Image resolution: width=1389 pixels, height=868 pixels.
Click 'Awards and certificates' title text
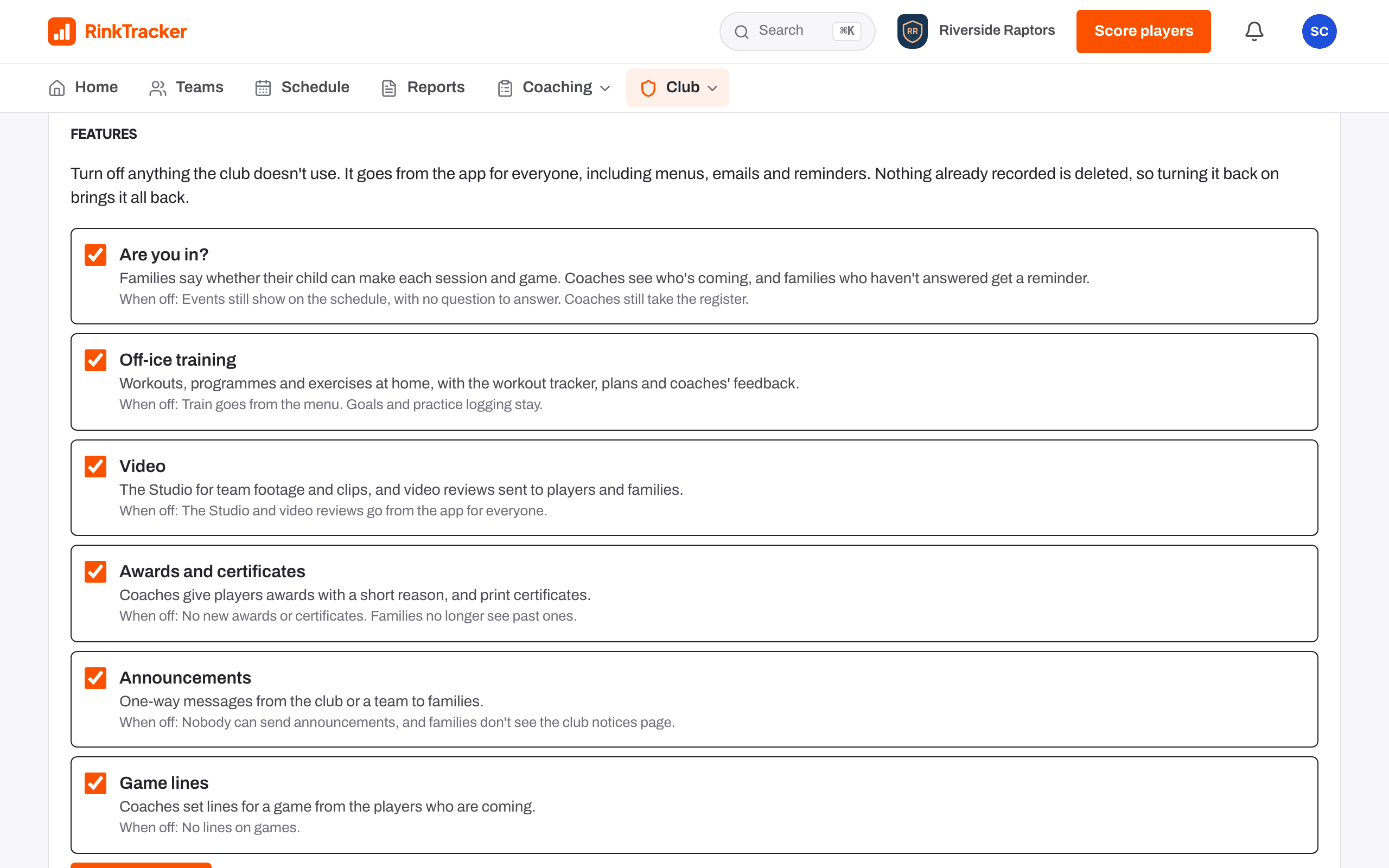pos(212,571)
